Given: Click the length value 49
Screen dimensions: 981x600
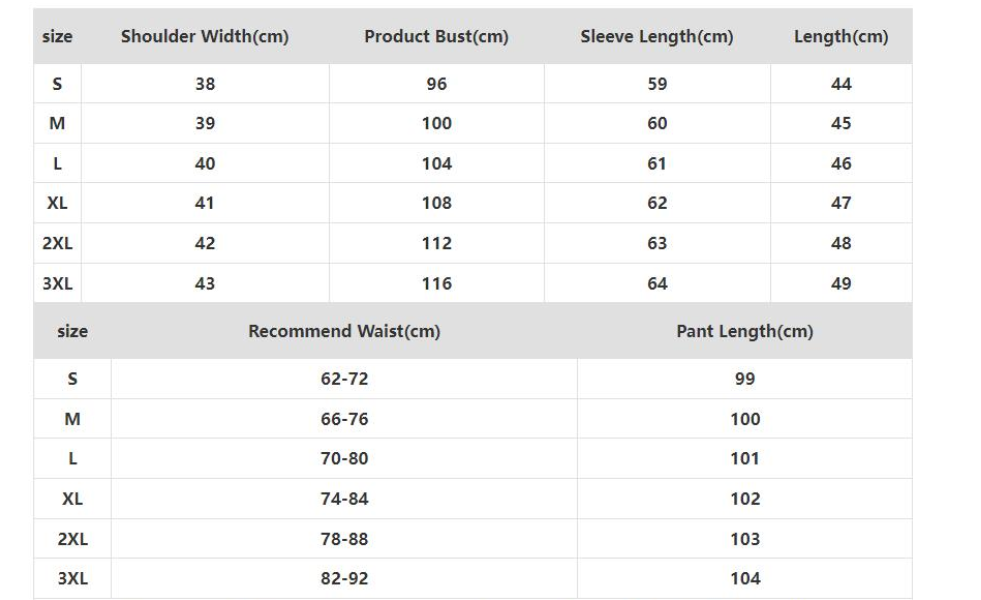Looking at the screenshot, I should click(x=841, y=283).
